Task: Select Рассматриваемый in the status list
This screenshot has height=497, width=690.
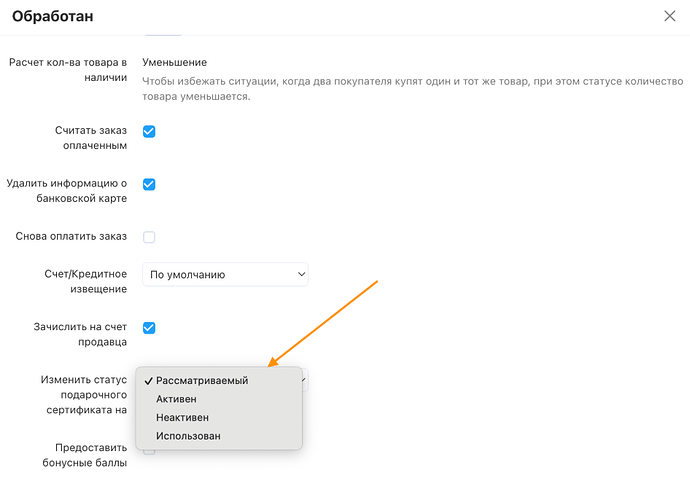Action: 201,380
